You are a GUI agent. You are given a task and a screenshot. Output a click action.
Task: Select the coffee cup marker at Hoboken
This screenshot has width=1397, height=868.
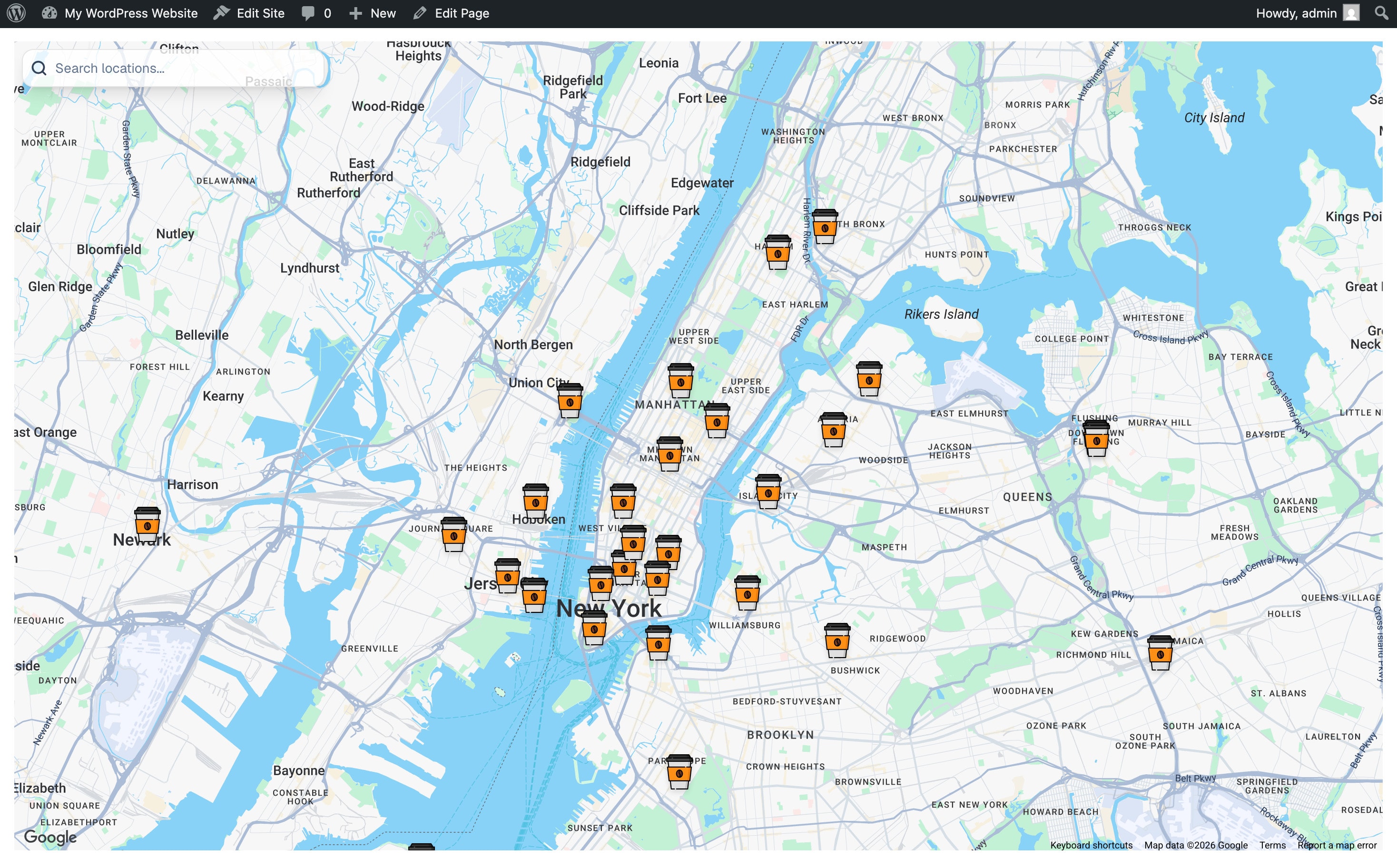[535, 501]
